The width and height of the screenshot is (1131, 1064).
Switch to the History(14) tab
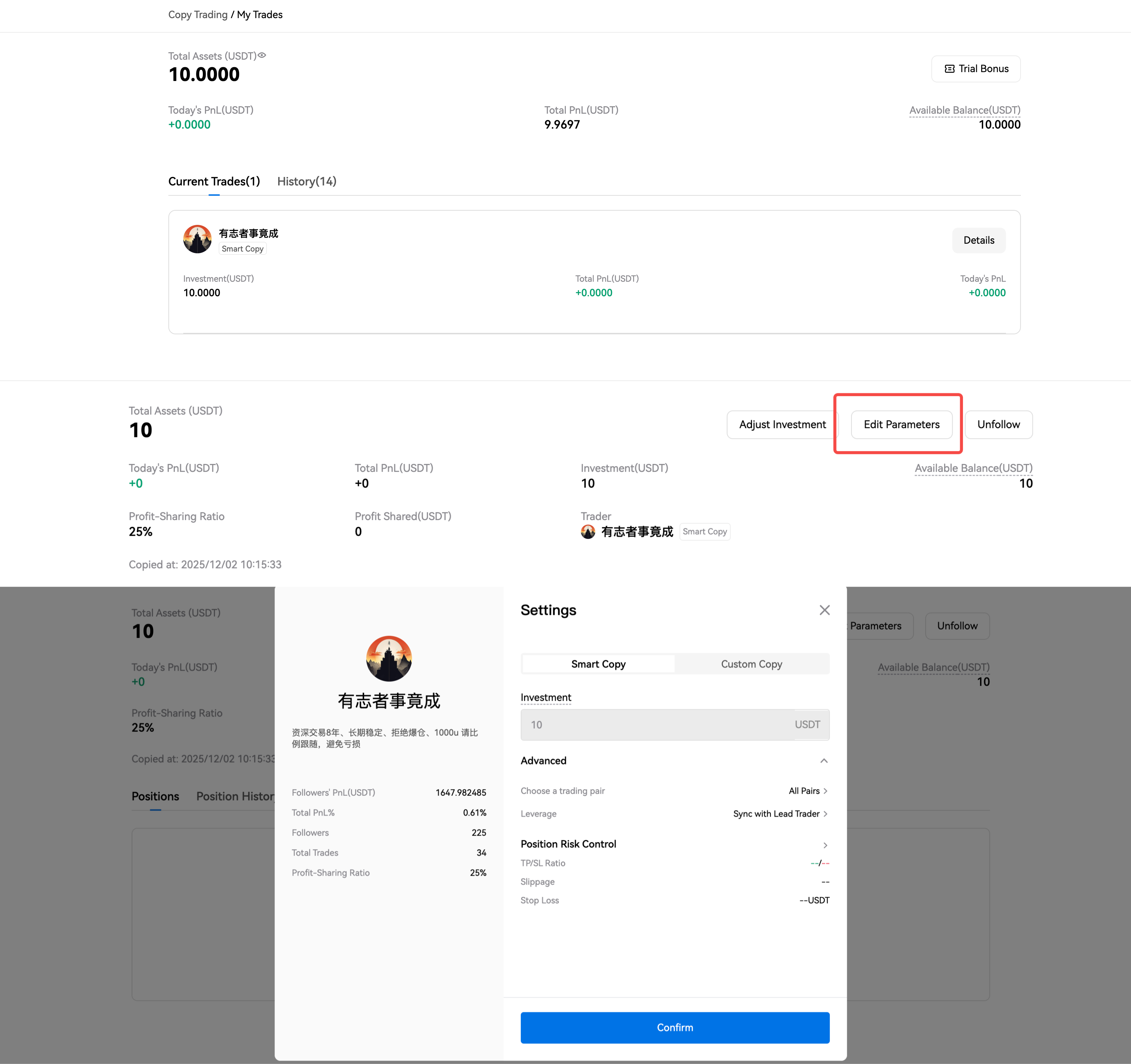click(x=307, y=182)
